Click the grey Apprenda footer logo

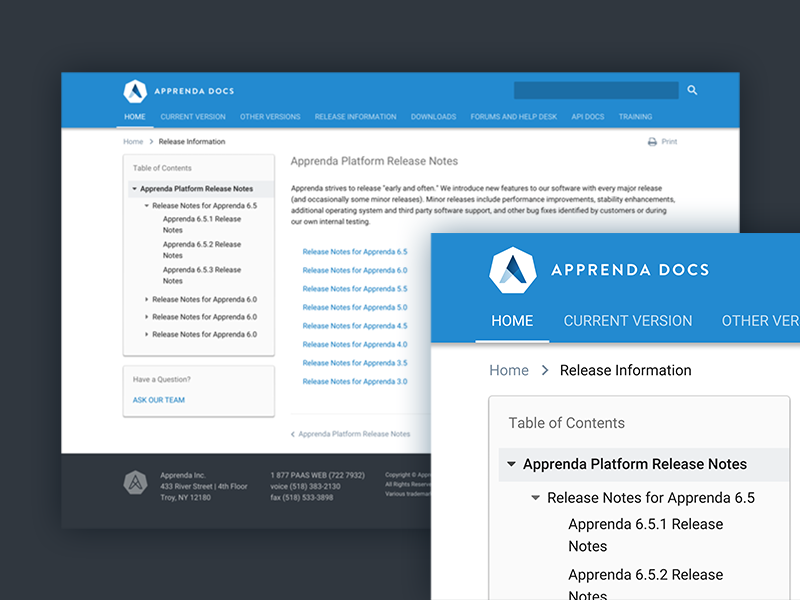135,482
